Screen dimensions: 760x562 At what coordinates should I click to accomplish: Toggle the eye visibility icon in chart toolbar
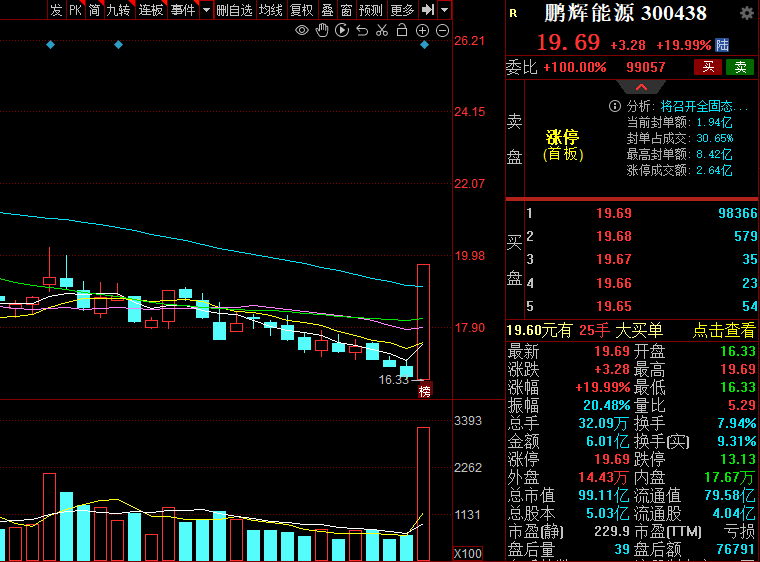302,30
